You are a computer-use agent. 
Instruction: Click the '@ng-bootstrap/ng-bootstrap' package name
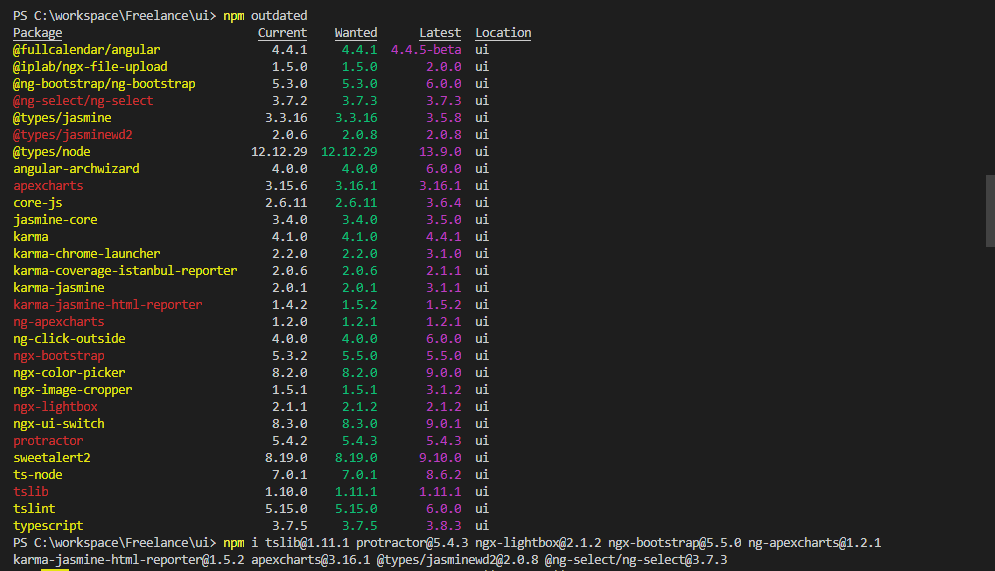[x=104, y=84]
